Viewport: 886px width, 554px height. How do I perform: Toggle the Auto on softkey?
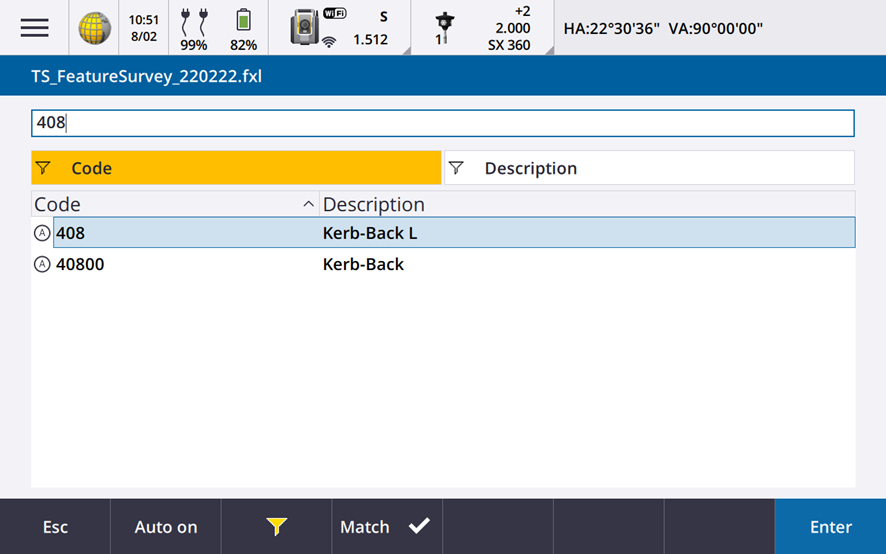(x=166, y=527)
